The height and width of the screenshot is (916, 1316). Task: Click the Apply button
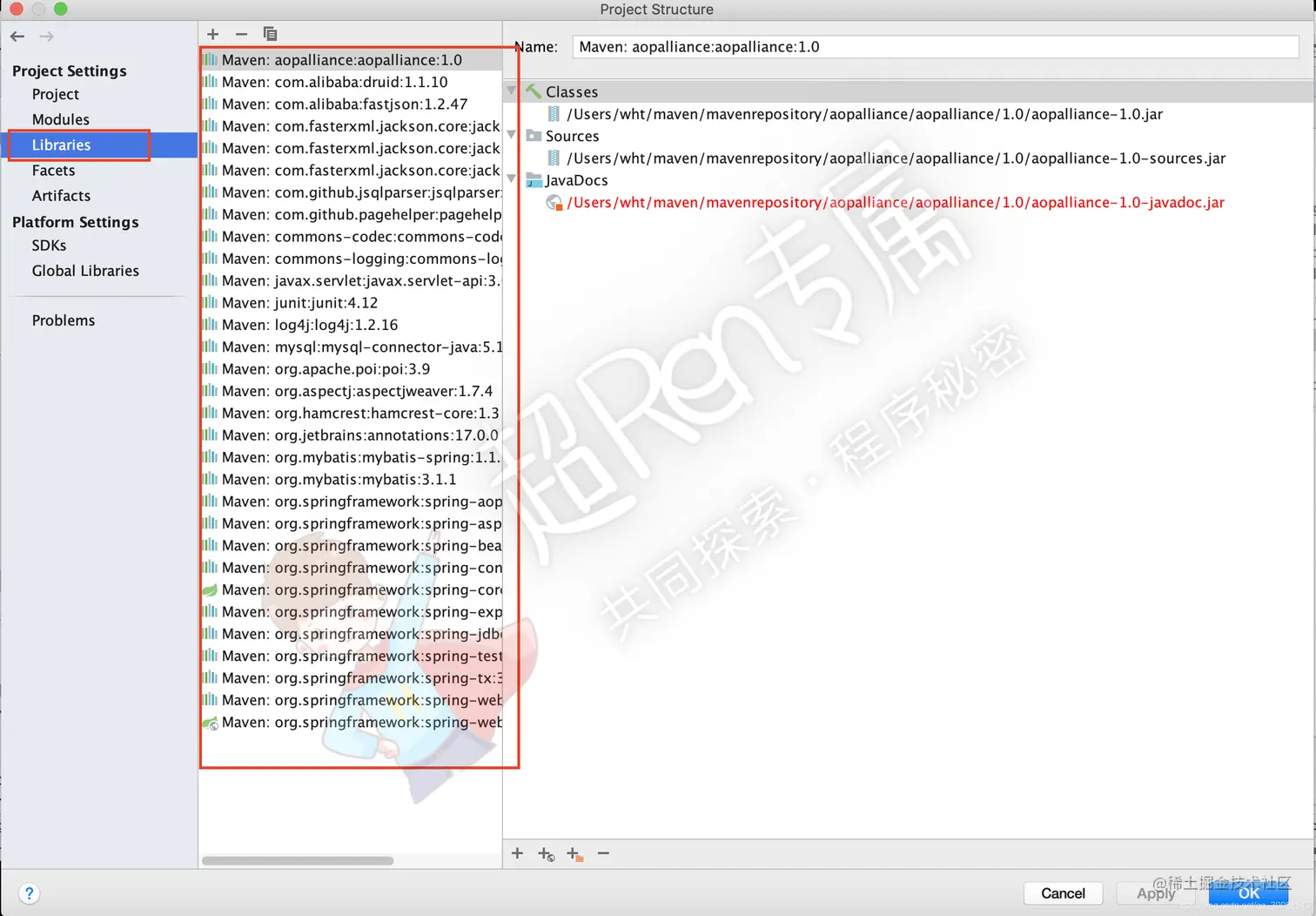click(x=1156, y=893)
